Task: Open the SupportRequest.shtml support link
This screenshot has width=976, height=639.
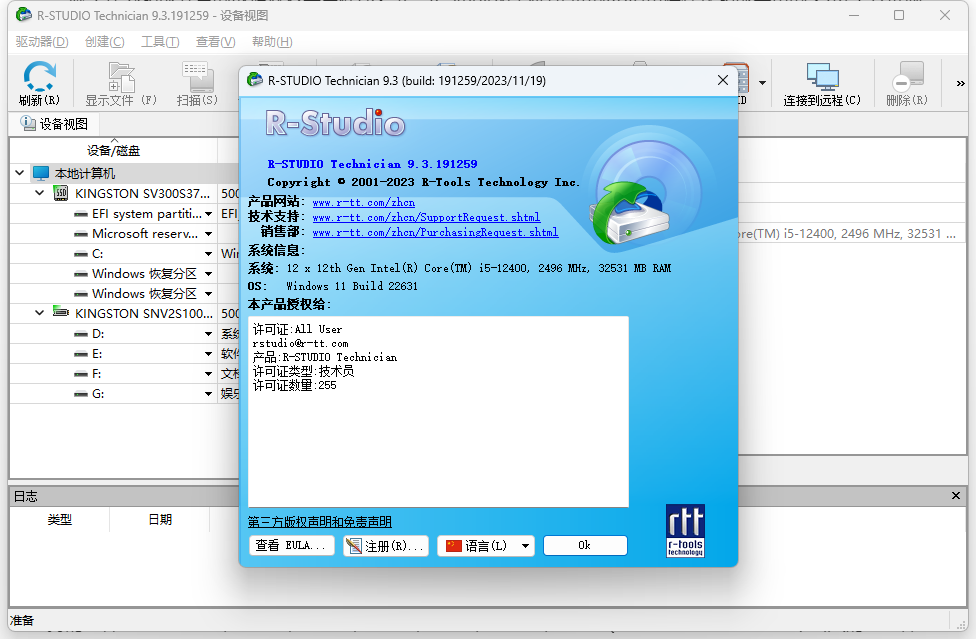Action: point(426,217)
